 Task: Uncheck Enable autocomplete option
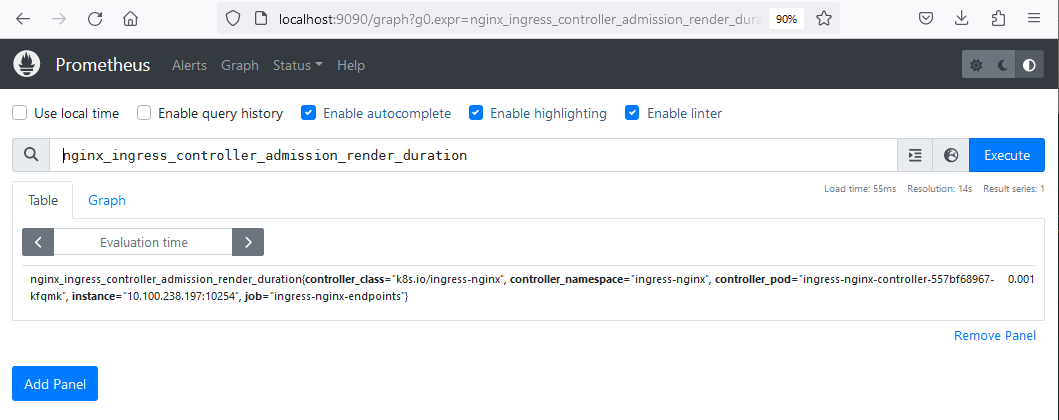[309, 113]
